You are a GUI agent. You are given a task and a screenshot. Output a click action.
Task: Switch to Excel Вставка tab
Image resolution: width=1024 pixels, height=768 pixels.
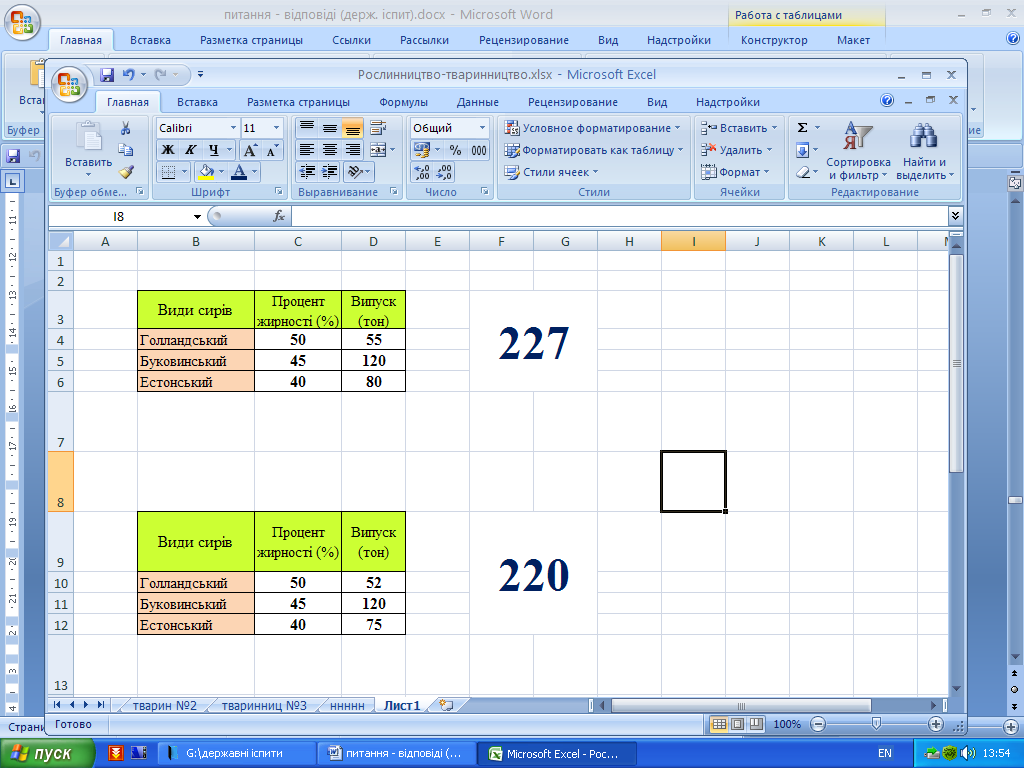coord(197,102)
